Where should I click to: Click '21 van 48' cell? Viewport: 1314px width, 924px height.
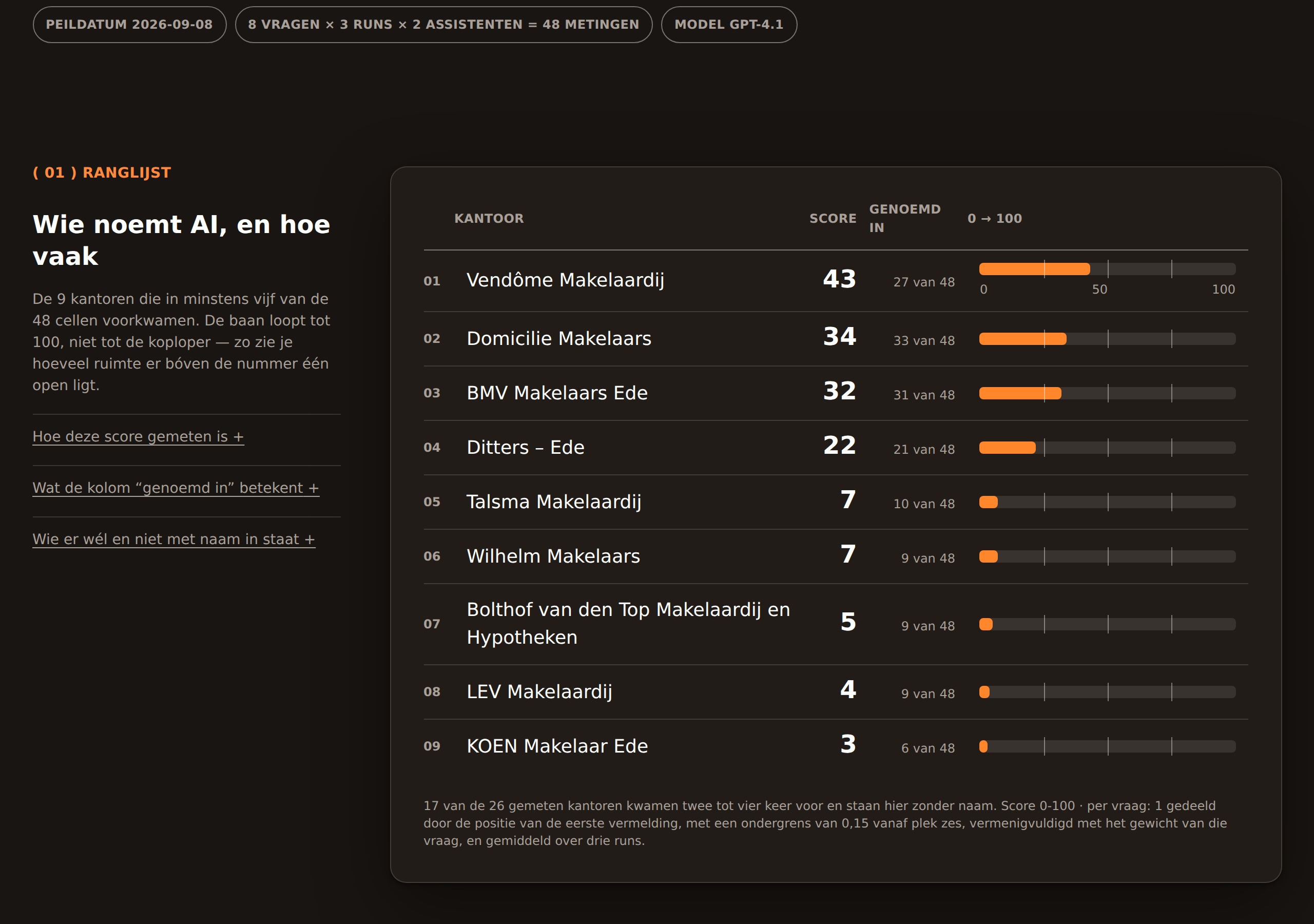click(924, 449)
